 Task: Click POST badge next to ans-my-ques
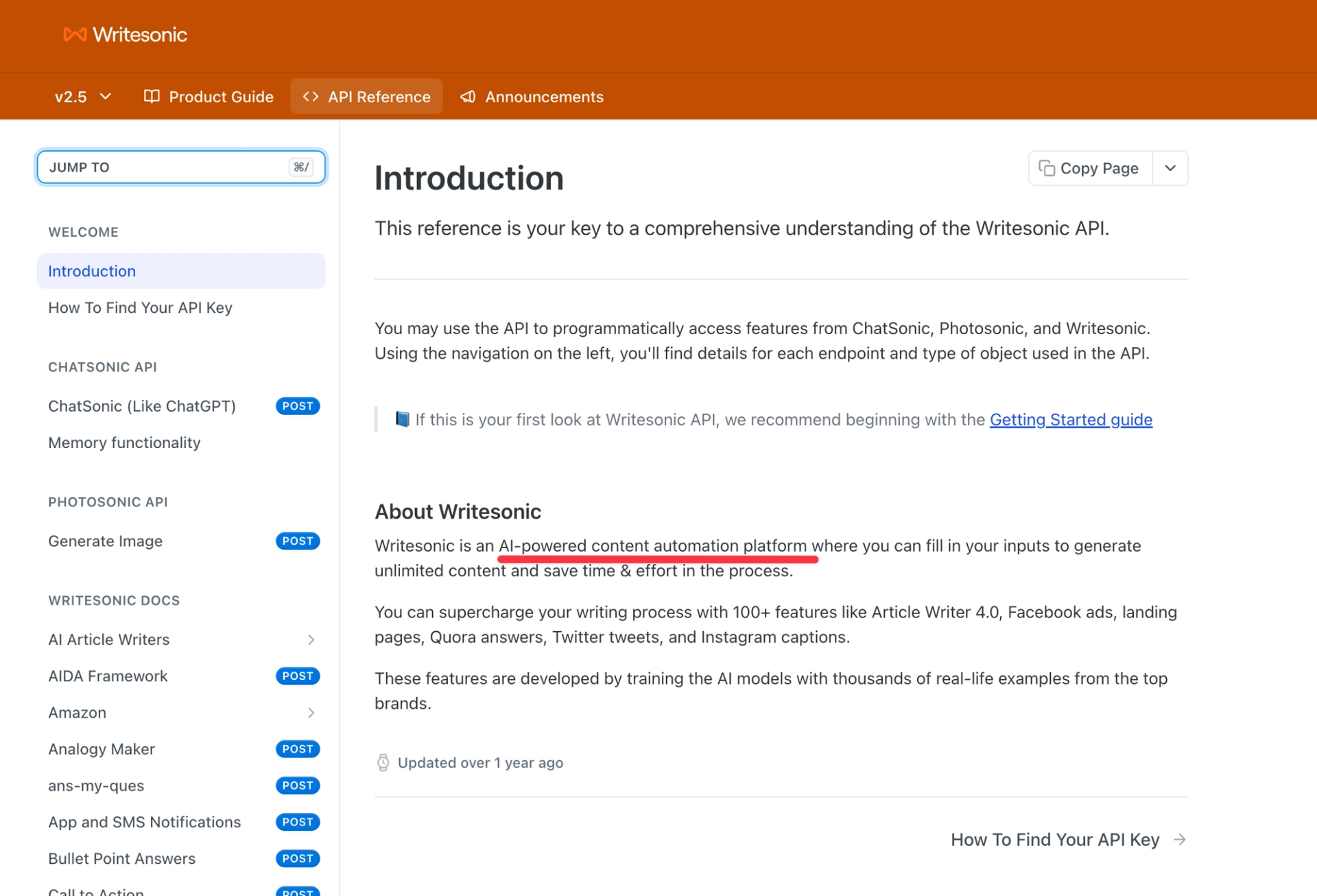point(298,786)
